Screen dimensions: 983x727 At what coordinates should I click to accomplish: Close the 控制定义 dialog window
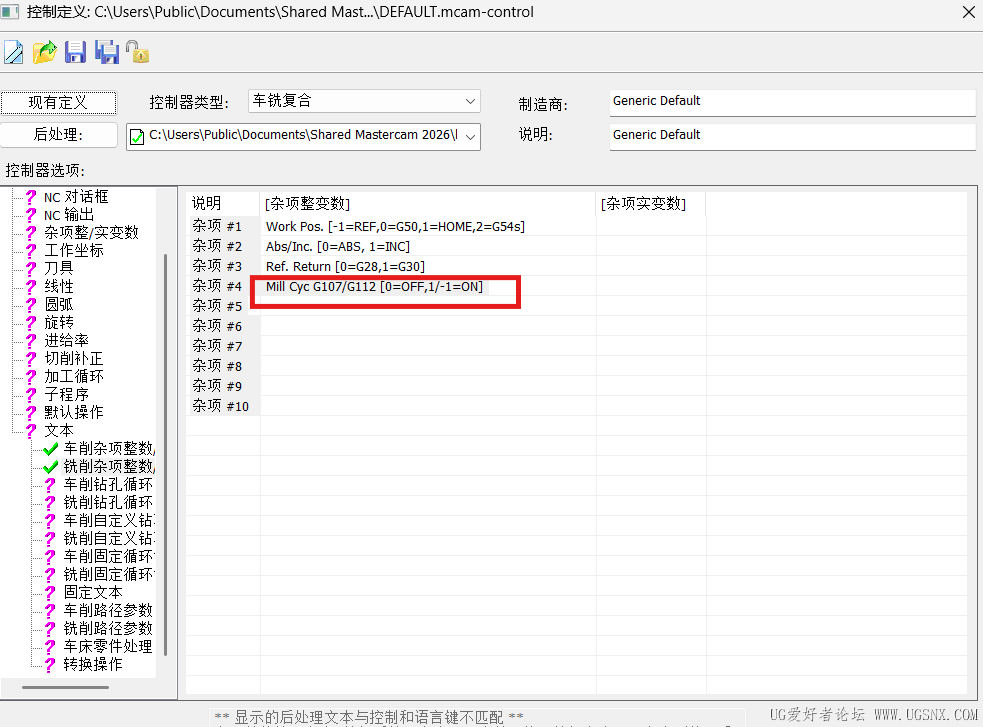(968, 12)
